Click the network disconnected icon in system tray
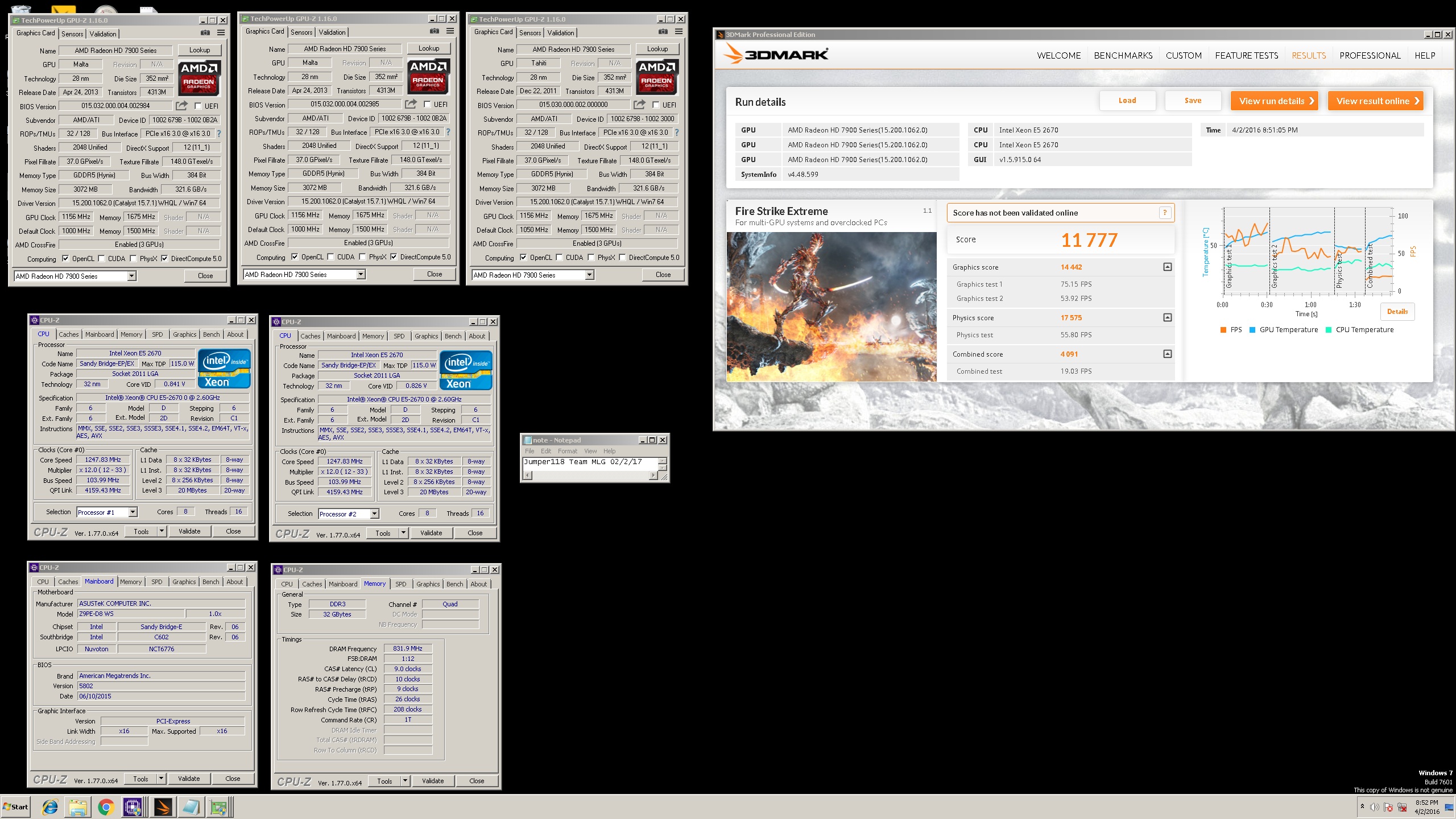 pos(1403,807)
